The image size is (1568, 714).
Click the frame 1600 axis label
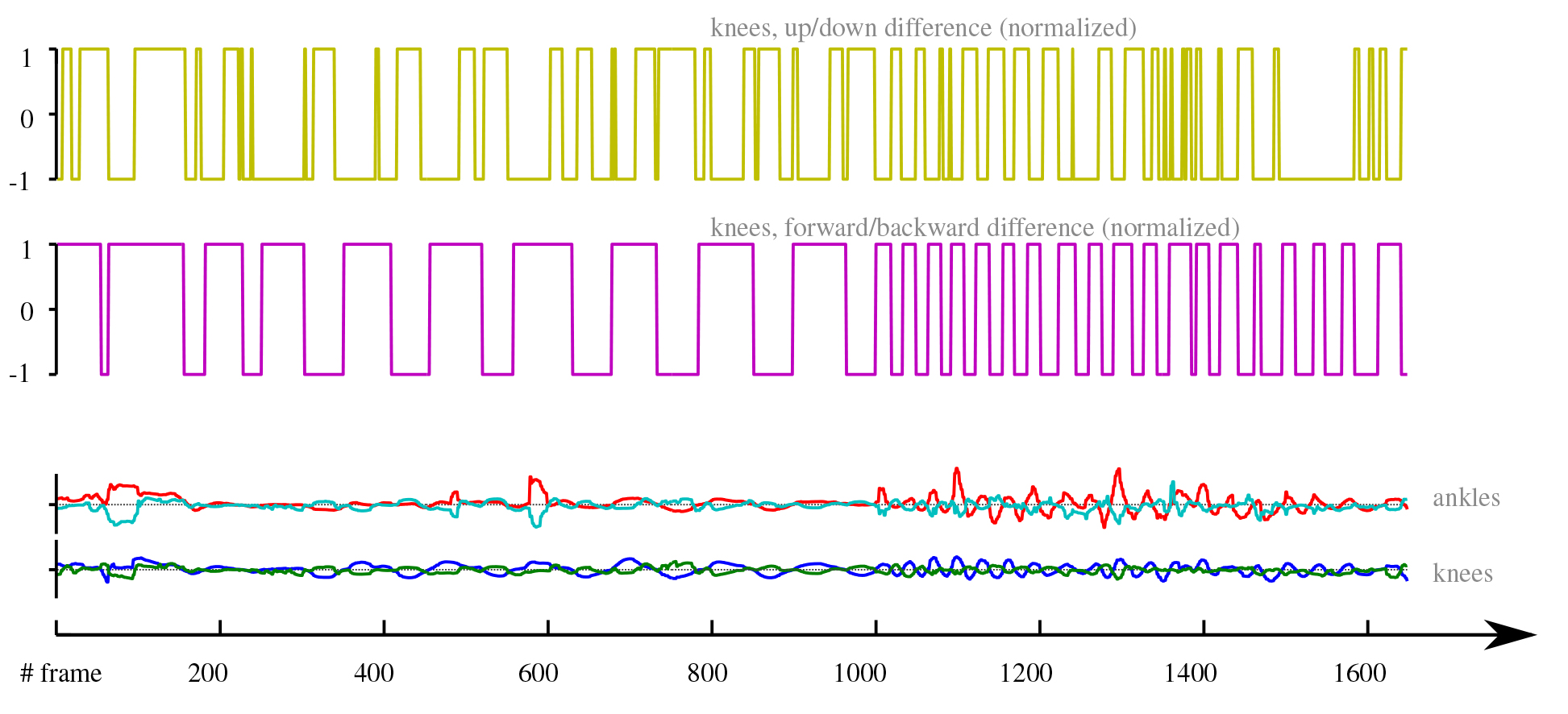click(x=1360, y=673)
